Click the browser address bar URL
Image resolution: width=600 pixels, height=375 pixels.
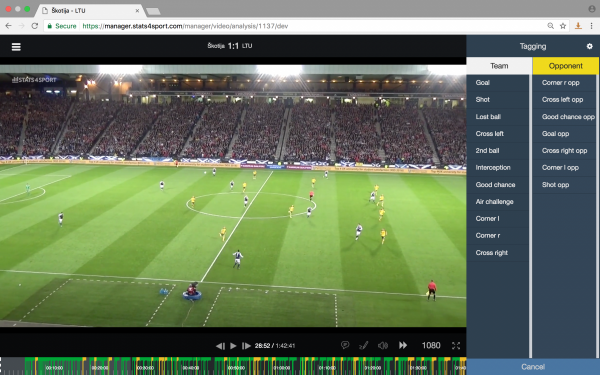click(x=185, y=26)
